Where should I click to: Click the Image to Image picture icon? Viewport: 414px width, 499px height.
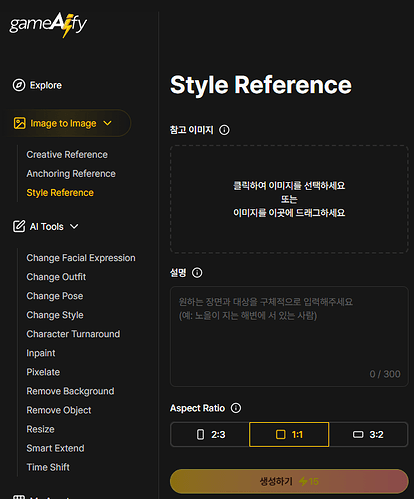click(x=20, y=123)
